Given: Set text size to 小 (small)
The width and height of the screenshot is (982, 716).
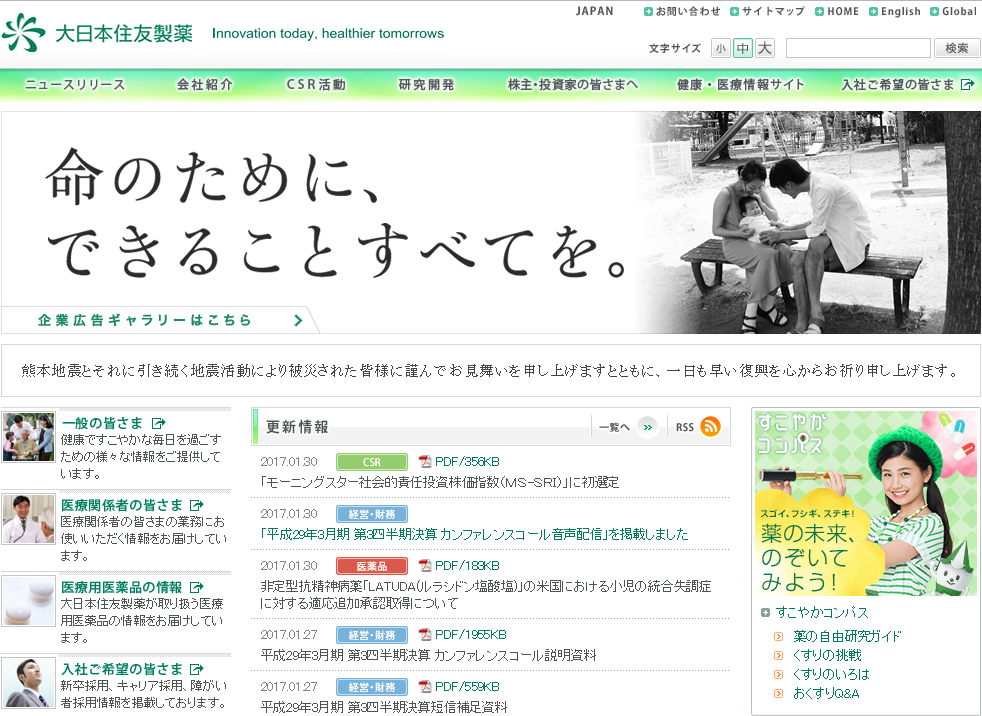Looking at the screenshot, I should pyautogui.click(x=721, y=48).
